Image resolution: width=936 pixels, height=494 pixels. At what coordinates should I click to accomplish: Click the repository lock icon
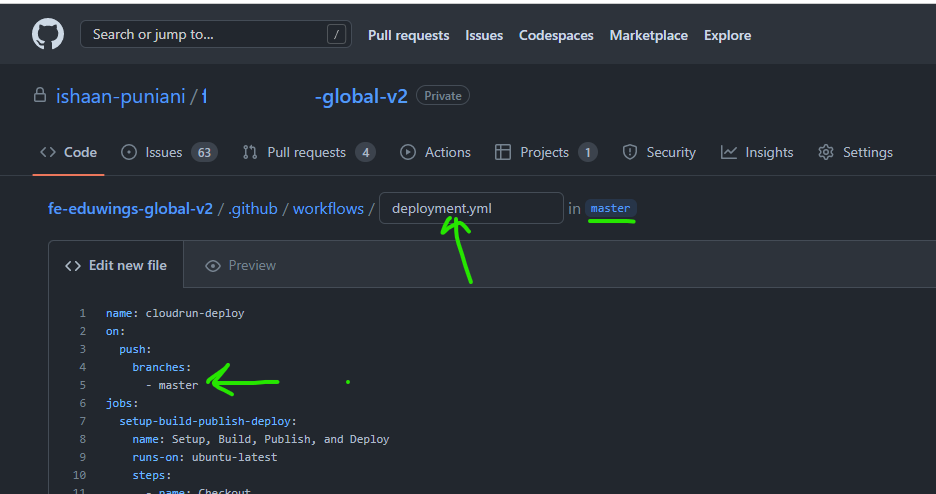pos(40,95)
